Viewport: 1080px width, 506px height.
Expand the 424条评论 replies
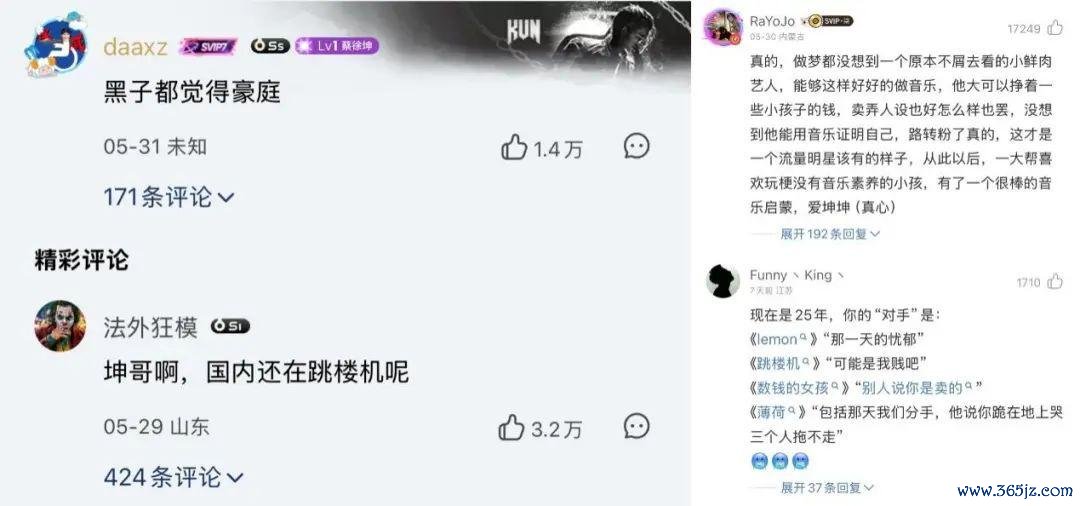173,477
